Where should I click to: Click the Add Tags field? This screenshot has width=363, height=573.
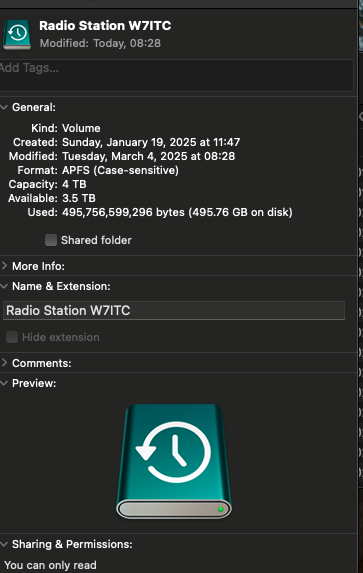click(x=176, y=75)
